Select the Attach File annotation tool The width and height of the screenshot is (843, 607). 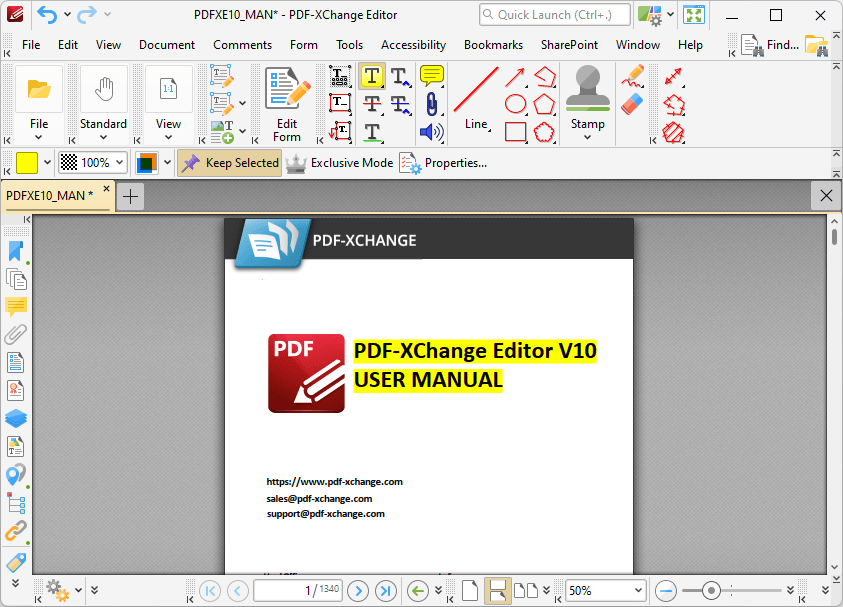tap(433, 103)
